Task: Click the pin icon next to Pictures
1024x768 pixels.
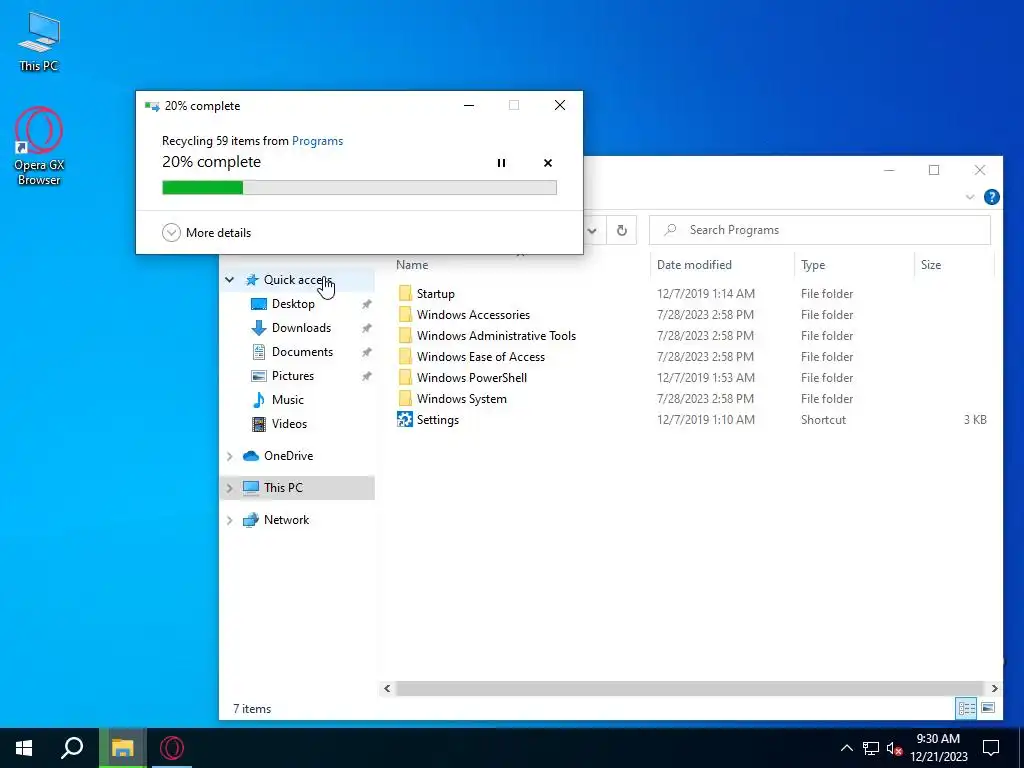Action: point(366,377)
